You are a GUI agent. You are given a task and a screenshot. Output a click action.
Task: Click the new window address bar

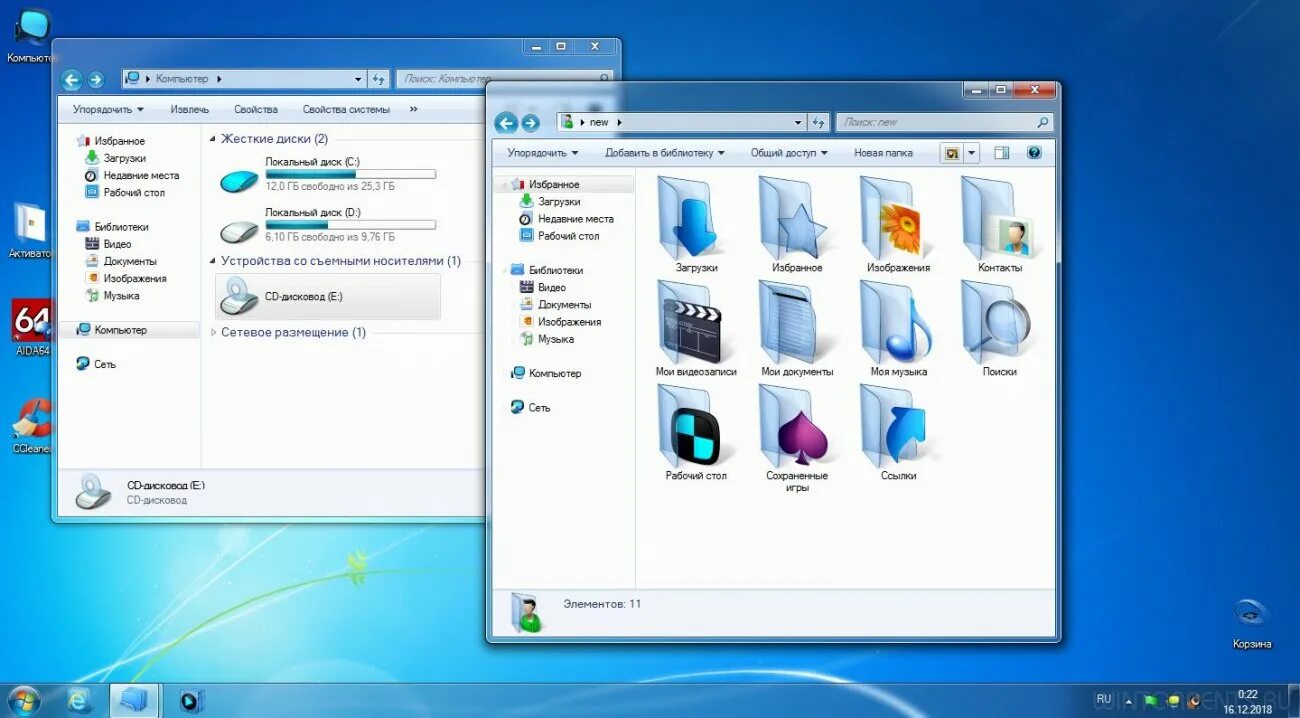point(680,122)
